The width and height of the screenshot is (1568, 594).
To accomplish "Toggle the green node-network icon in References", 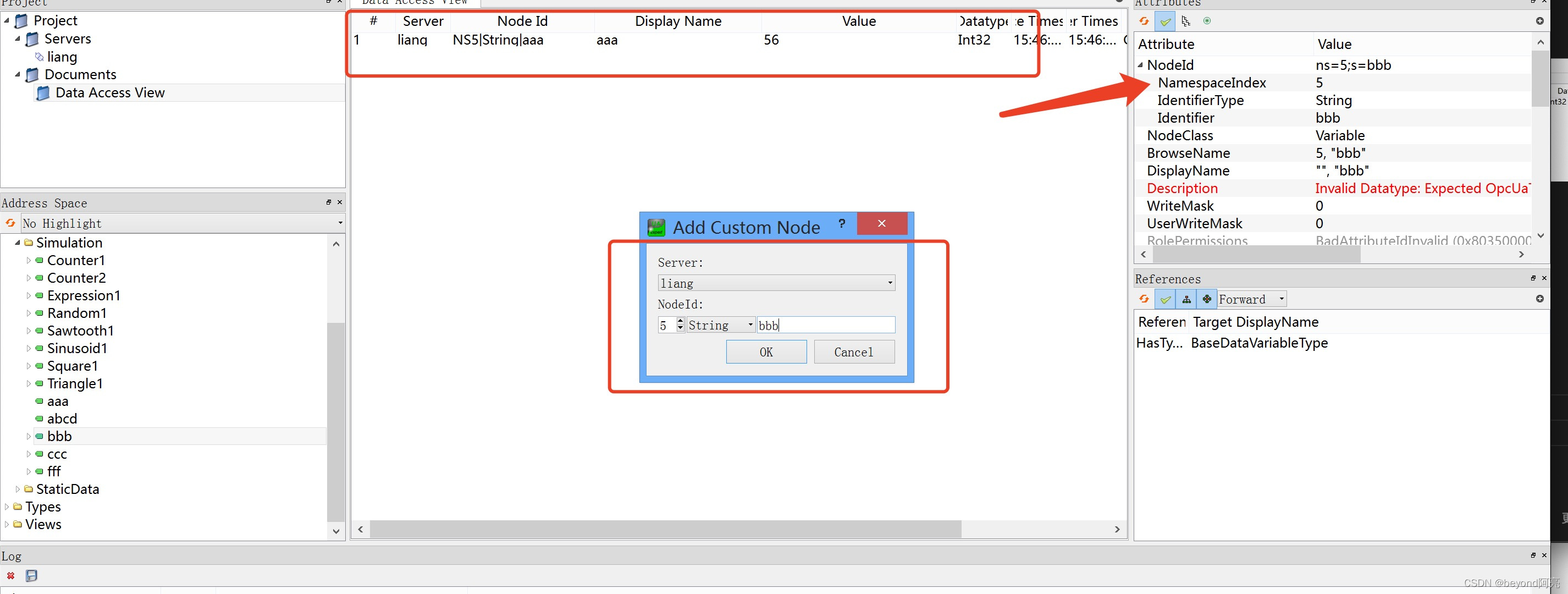I will tap(1206, 299).
